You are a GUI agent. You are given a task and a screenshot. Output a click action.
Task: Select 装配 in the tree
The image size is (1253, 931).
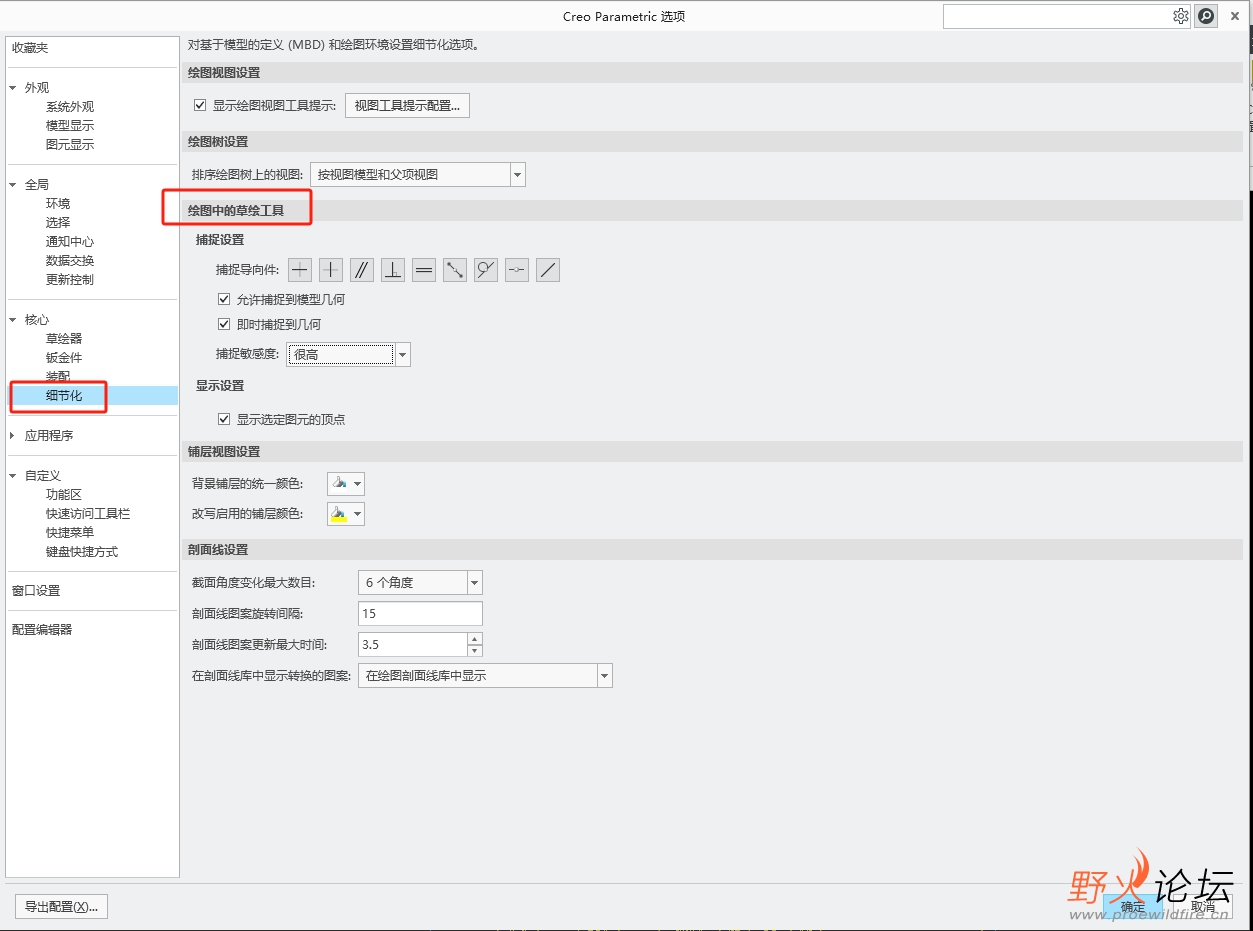[58, 377]
